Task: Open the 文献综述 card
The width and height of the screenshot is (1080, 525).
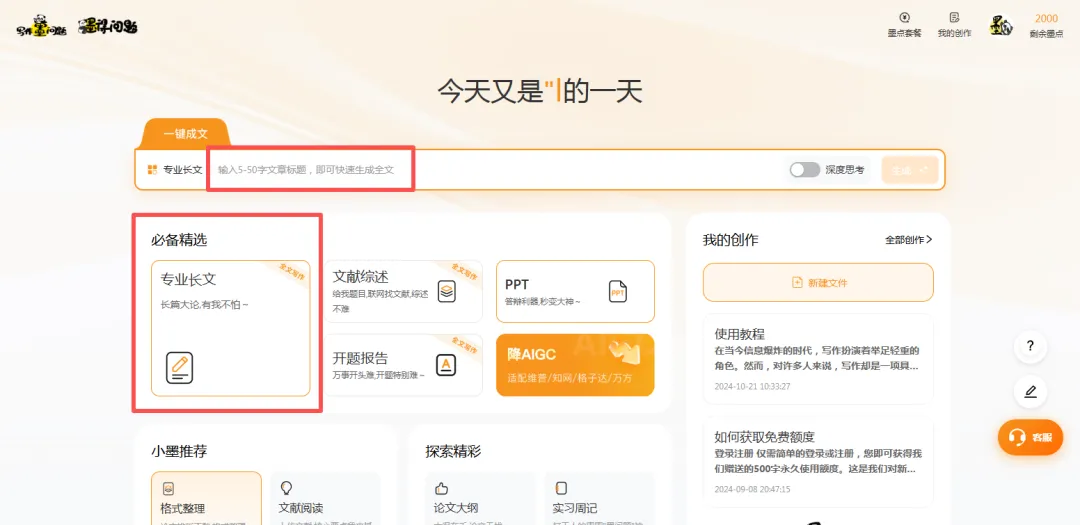Action: point(403,291)
